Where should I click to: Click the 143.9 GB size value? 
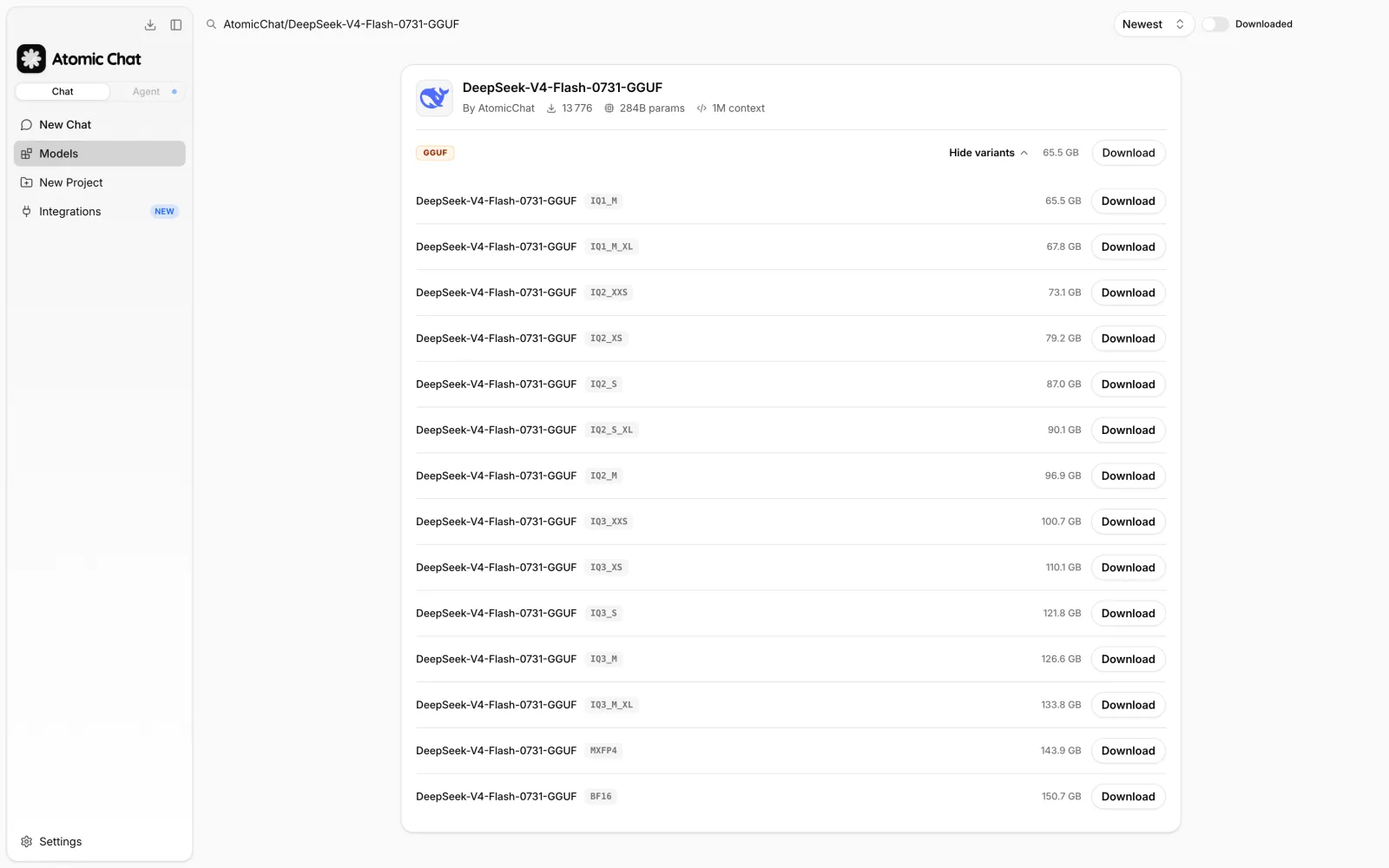(1061, 751)
